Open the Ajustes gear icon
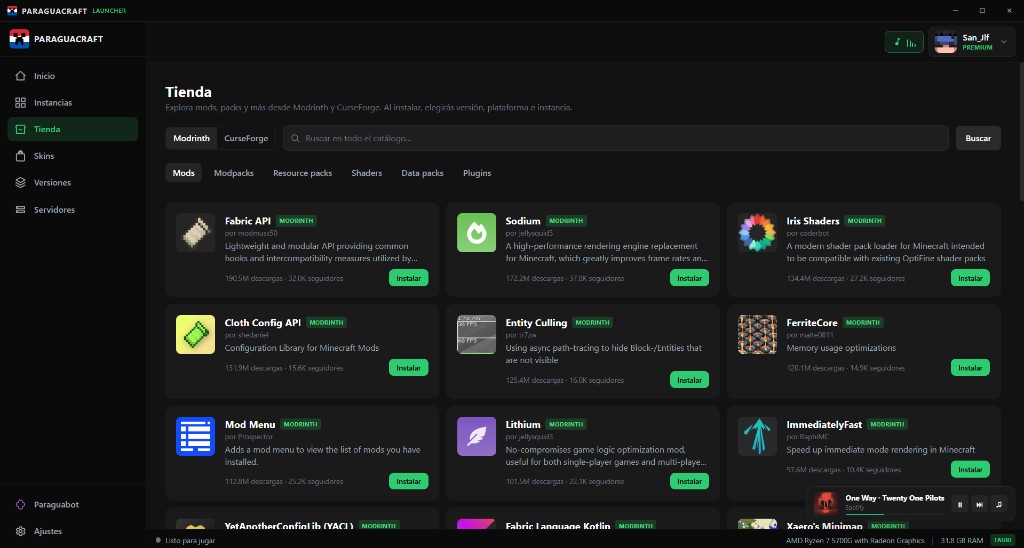The image size is (1024, 548). [x=20, y=531]
